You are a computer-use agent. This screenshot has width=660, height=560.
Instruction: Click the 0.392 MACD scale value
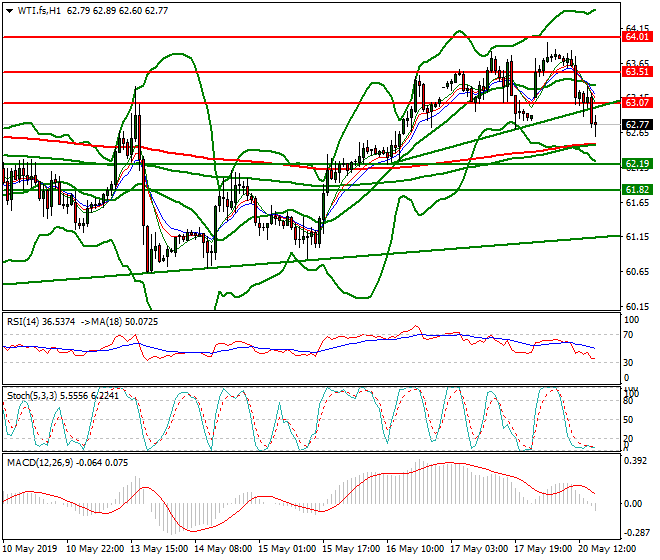636,461
